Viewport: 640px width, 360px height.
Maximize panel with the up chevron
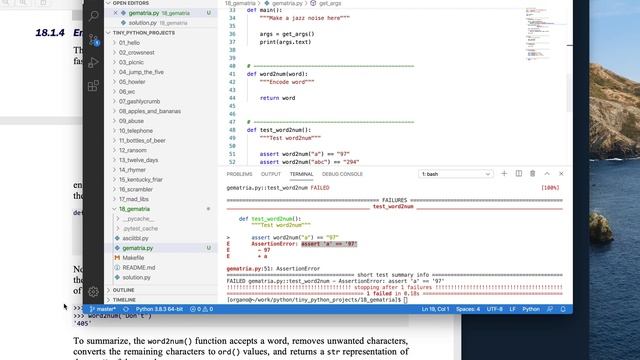(547, 173)
